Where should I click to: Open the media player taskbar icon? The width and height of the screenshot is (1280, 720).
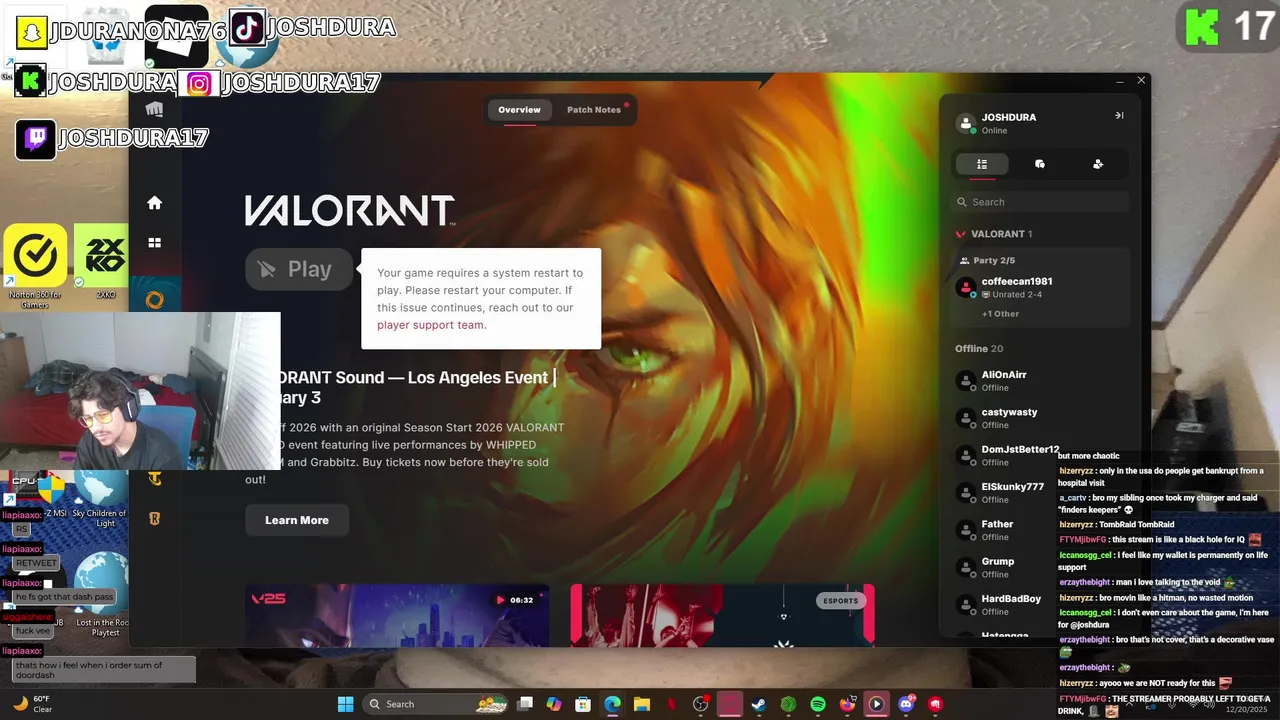876,704
